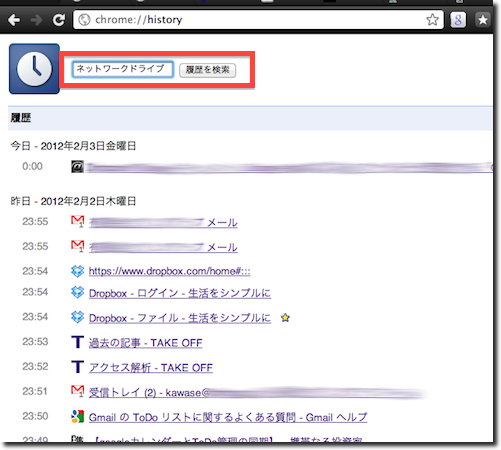This screenshot has width=501, height=450.
Task: Open 過去の記事 - TAKE OFF link
Action: pyautogui.click(x=145, y=343)
